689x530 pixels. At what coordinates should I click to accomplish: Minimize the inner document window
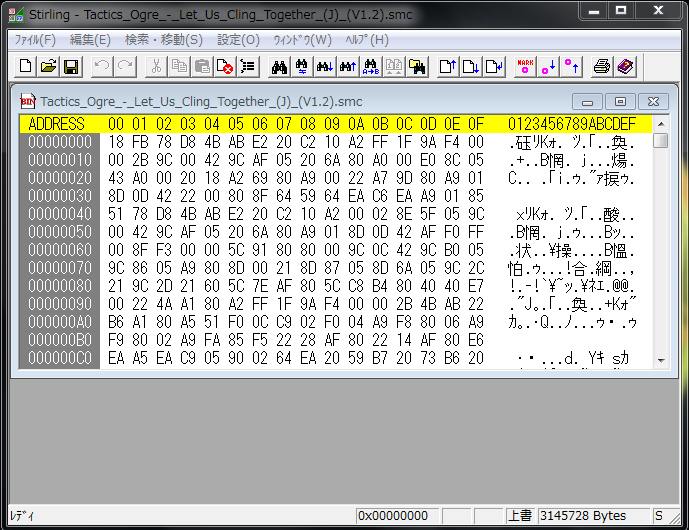pos(587,102)
